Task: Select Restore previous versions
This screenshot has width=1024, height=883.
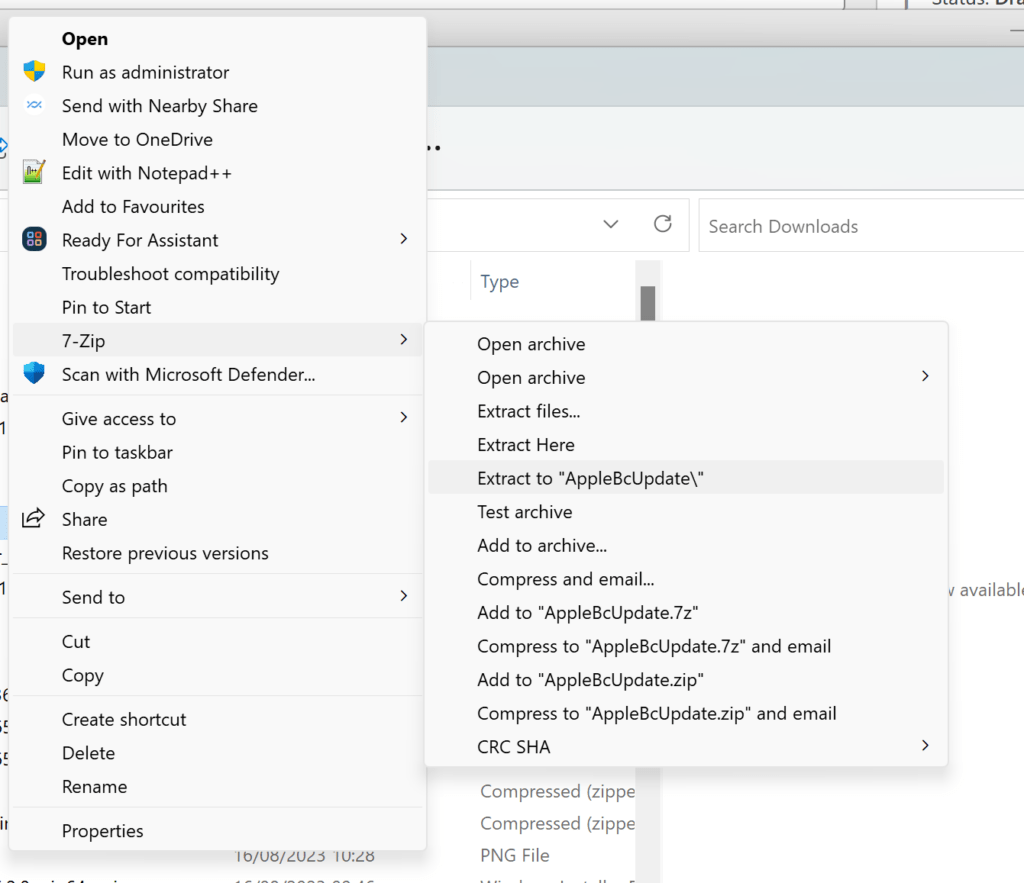Action: [x=217, y=553]
